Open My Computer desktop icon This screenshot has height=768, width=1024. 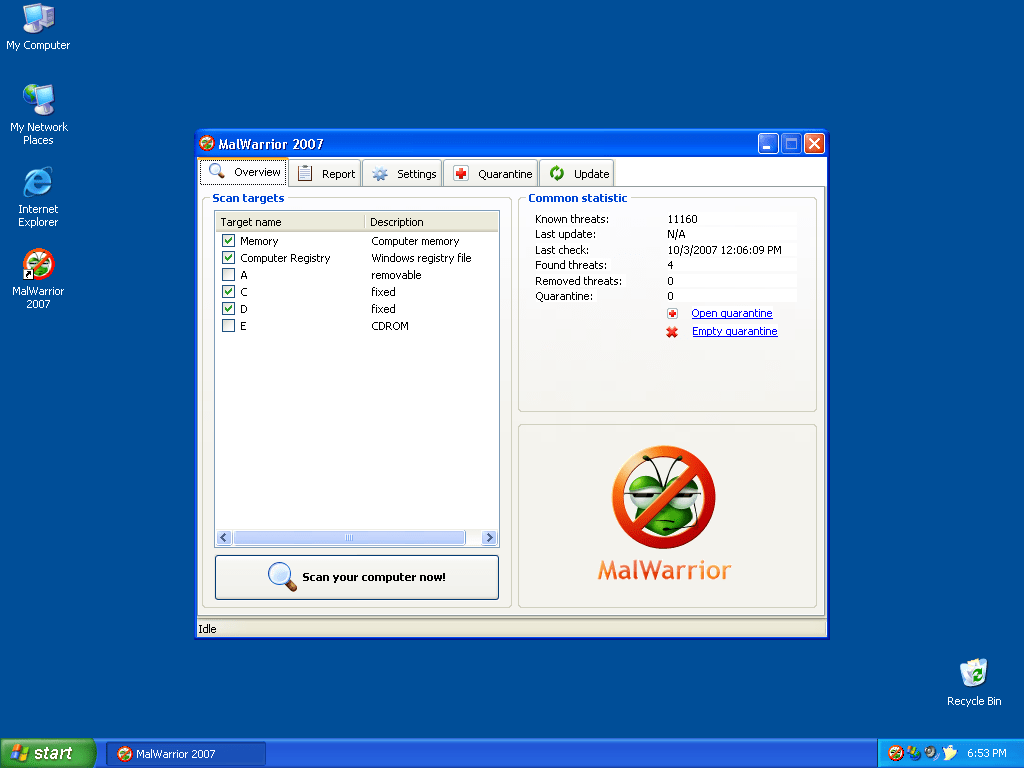pyautogui.click(x=38, y=19)
